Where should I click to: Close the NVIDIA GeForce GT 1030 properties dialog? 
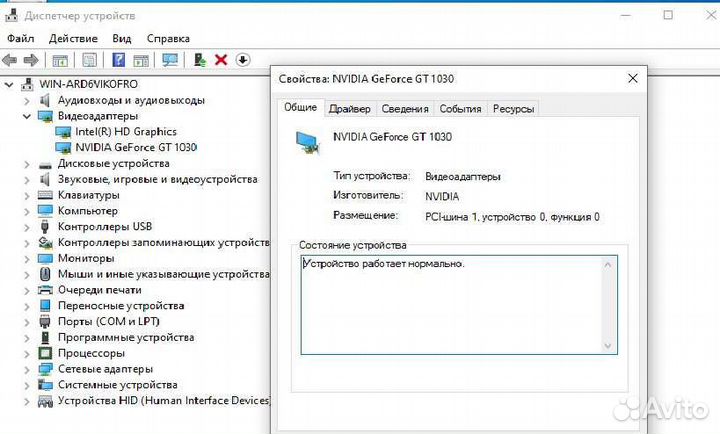pos(633,79)
